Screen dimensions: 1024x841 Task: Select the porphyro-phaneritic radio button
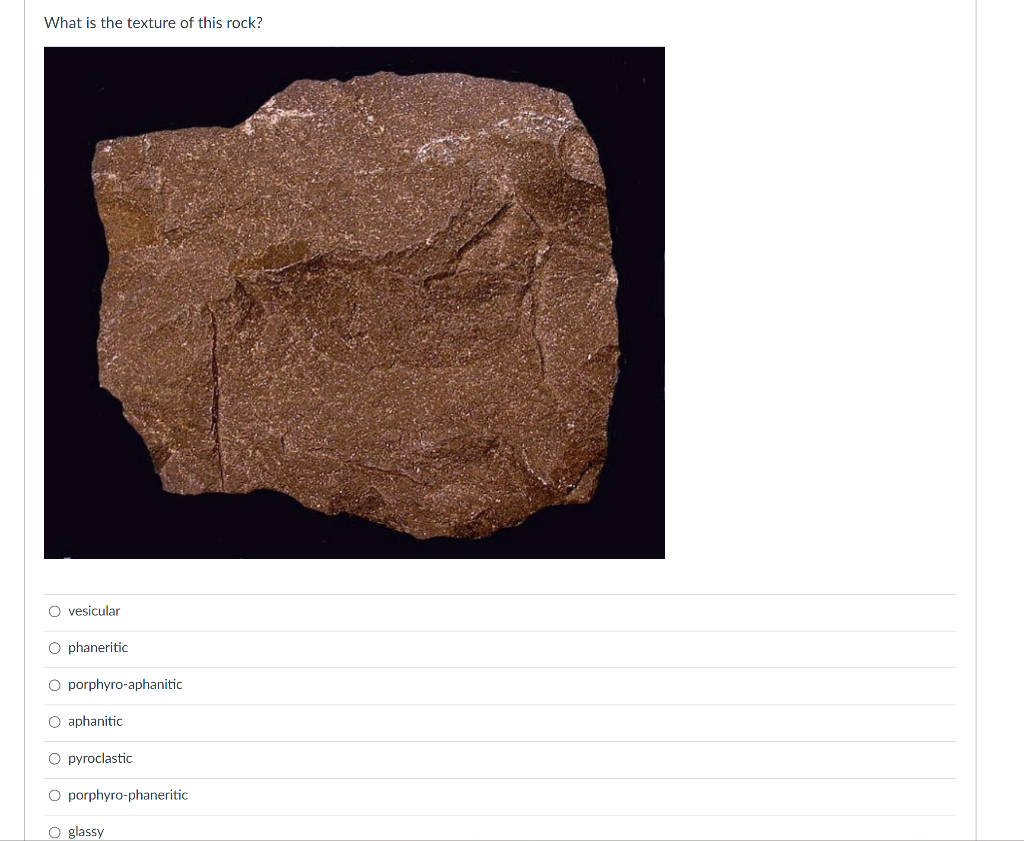[x=55, y=795]
